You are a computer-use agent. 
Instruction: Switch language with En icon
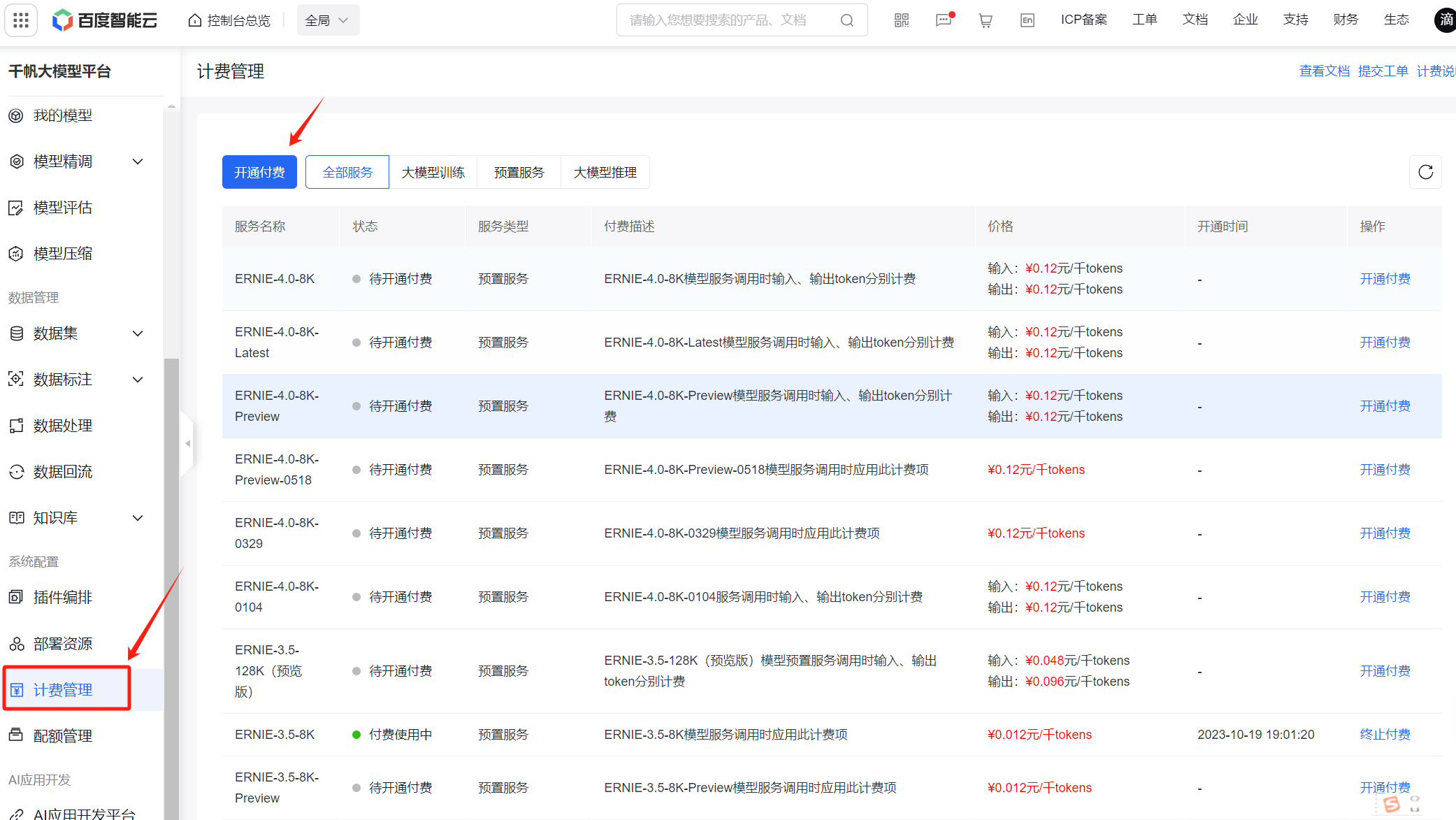(x=1028, y=20)
